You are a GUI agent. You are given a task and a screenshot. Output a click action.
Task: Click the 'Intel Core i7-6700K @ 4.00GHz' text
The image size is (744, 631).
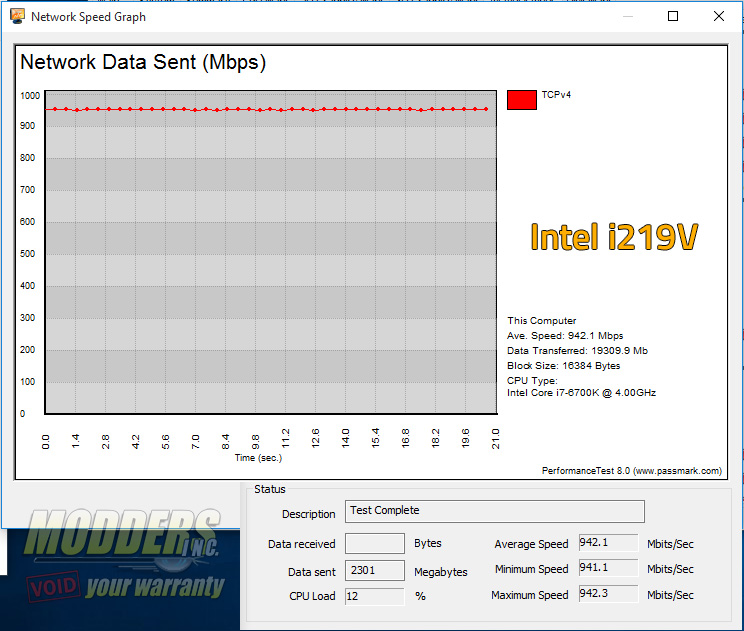pos(581,393)
